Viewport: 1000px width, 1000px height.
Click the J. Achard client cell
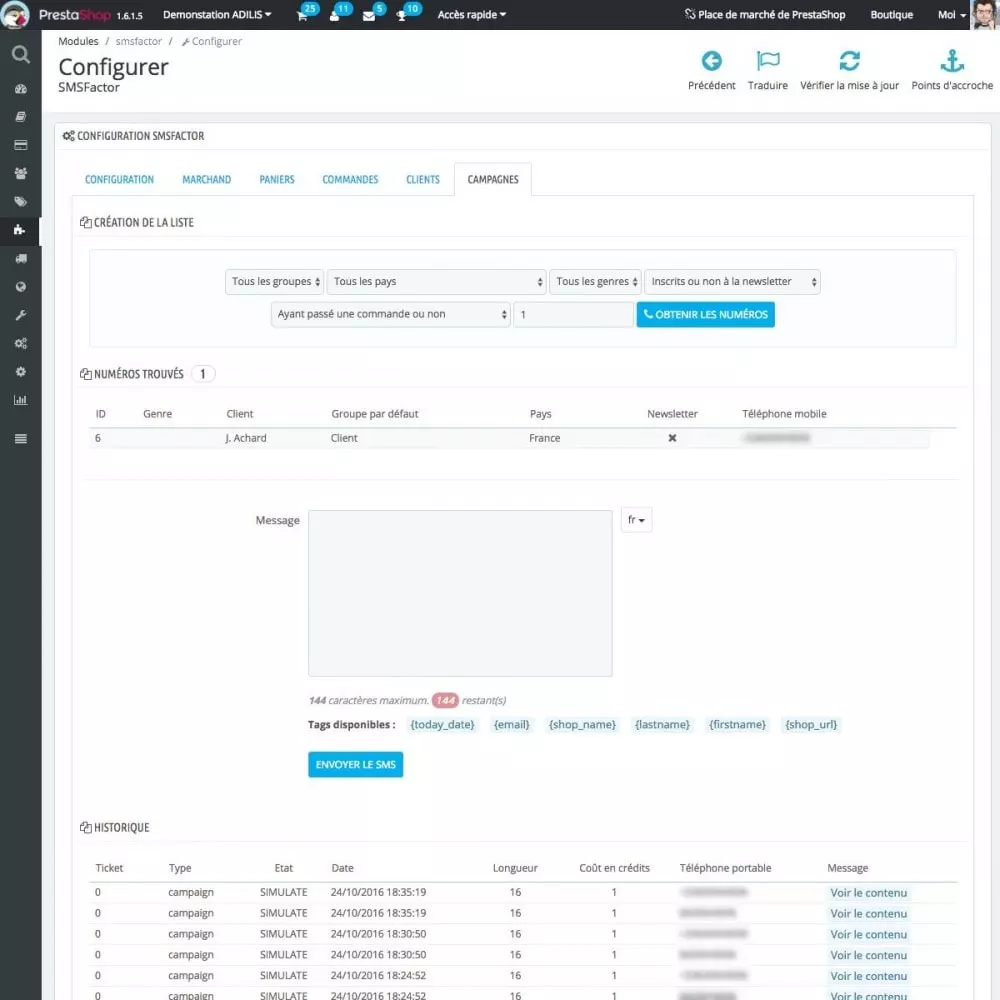246,438
